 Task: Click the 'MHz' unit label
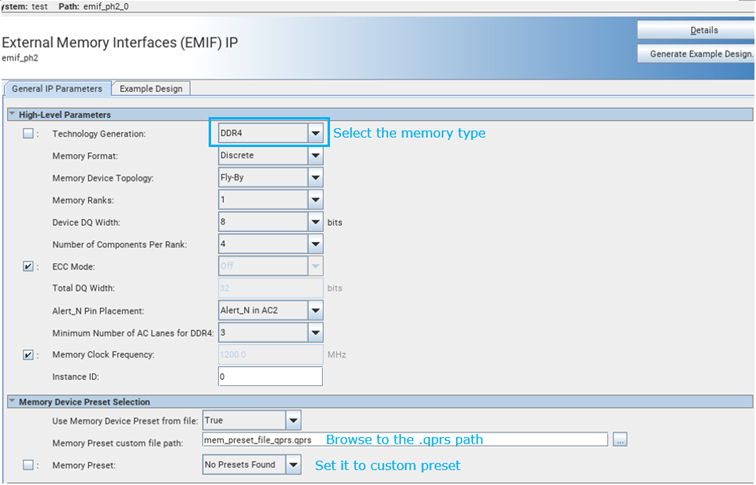(337, 355)
